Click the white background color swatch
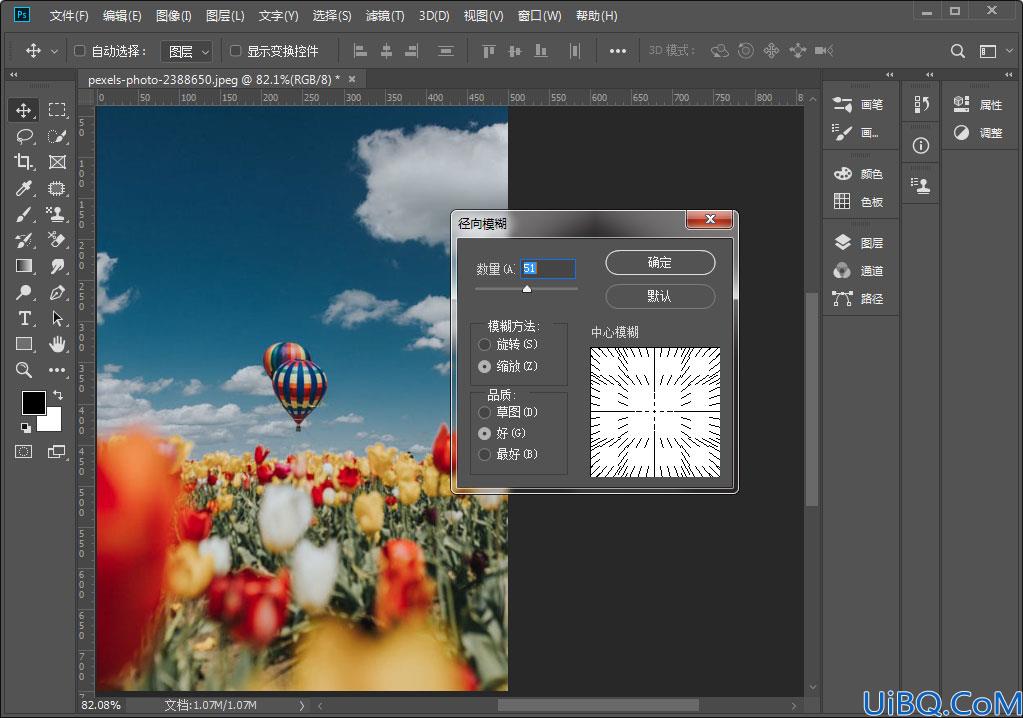Image resolution: width=1023 pixels, height=718 pixels. [52, 423]
